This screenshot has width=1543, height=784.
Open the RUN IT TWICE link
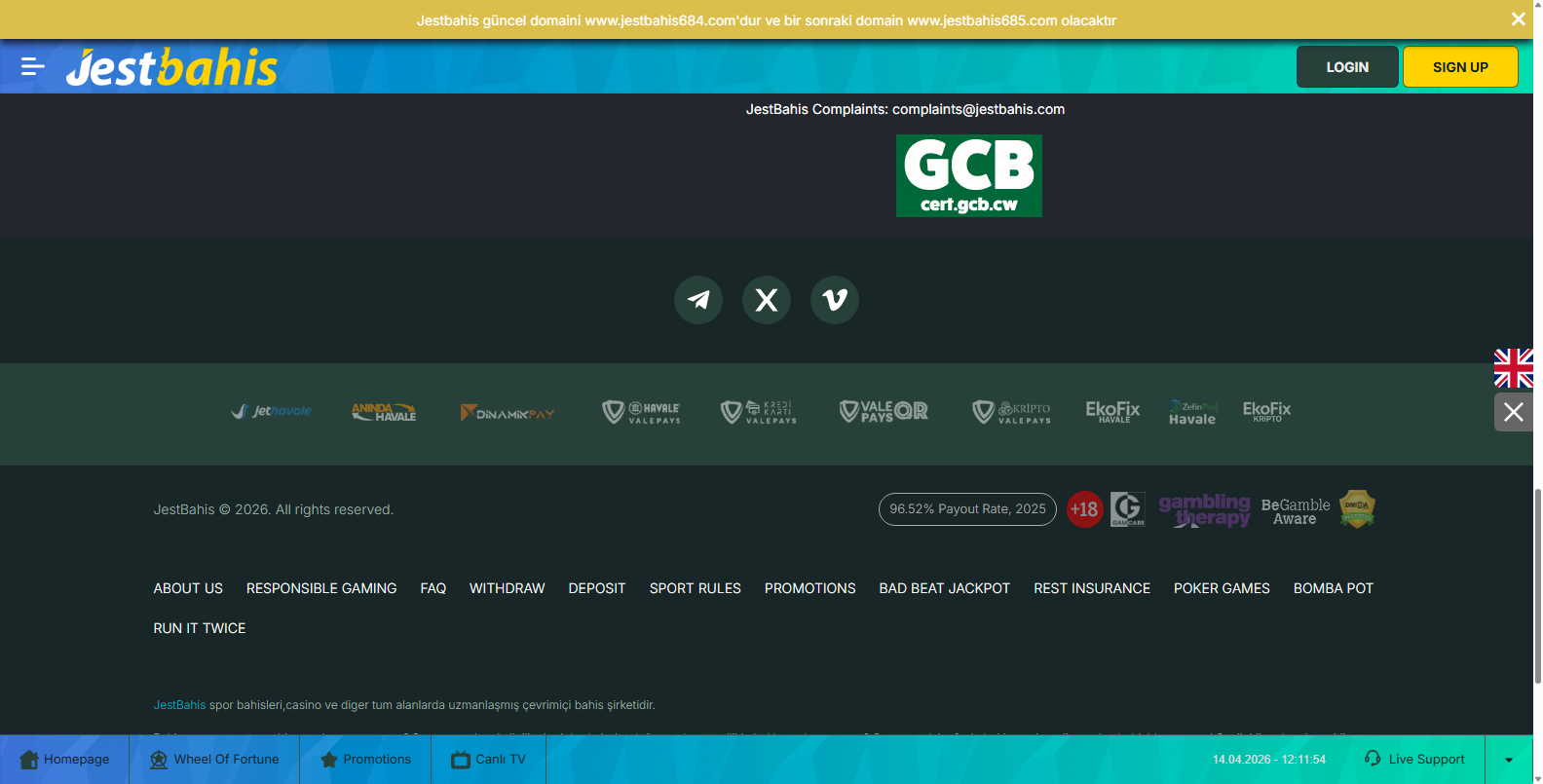200,628
